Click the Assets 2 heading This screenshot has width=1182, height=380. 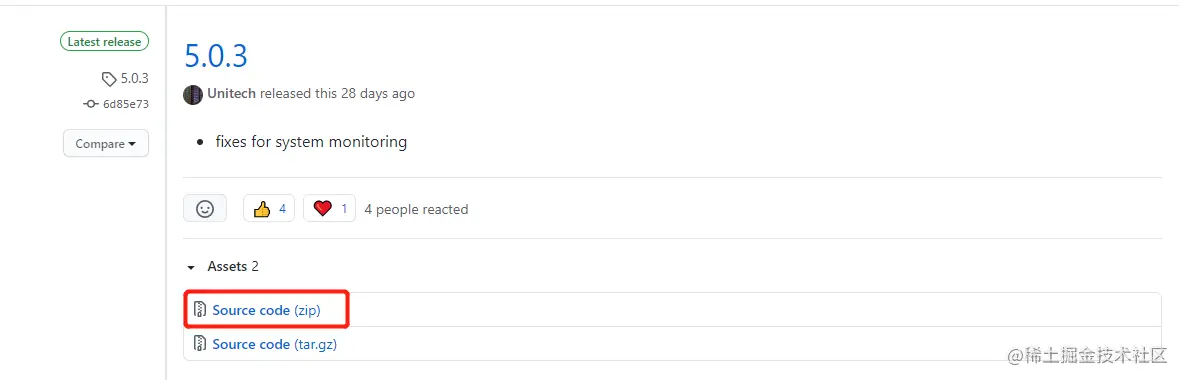(233, 266)
